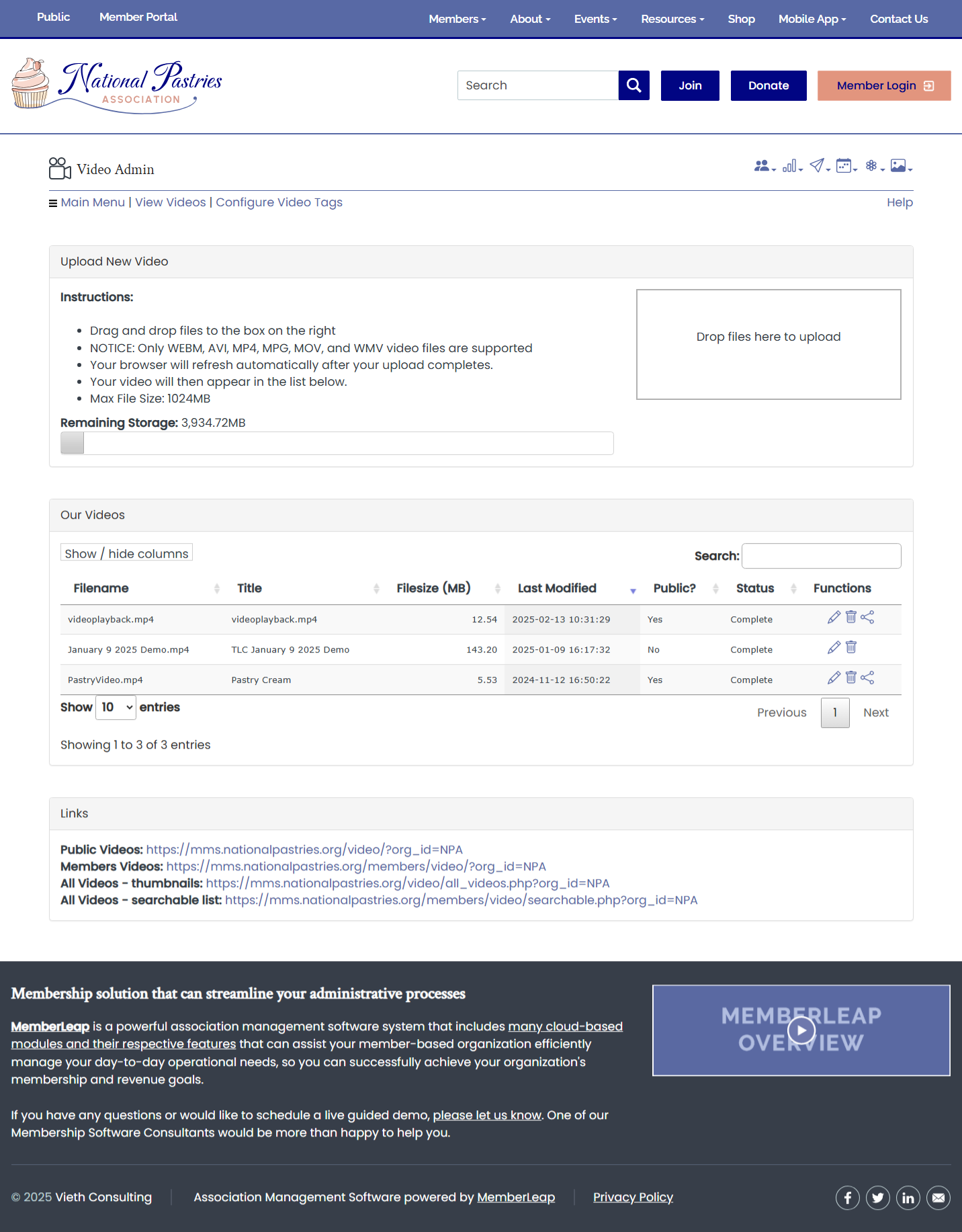Image resolution: width=962 pixels, height=1232 pixels.
Task: Click the trash delete icon for videoplayback.mp4
Action: click(851, 617)
